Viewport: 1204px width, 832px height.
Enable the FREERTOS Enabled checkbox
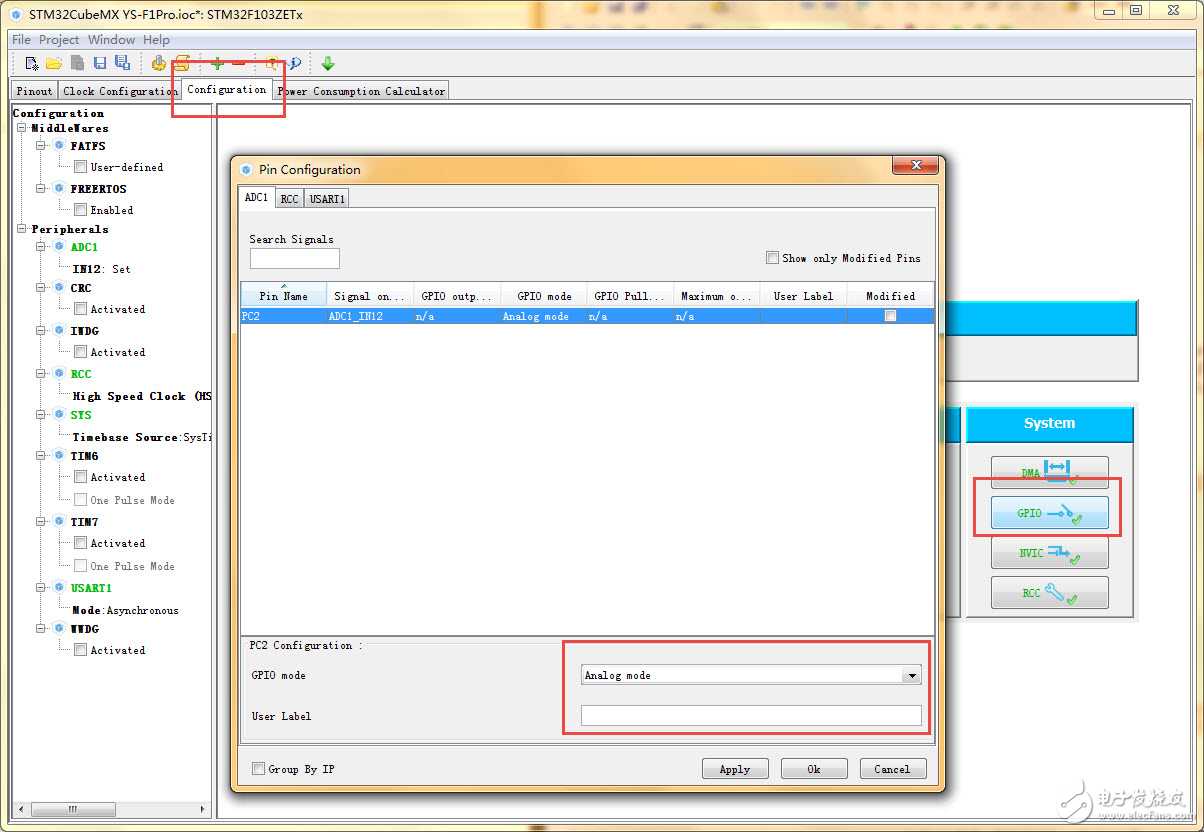[80, 210]
